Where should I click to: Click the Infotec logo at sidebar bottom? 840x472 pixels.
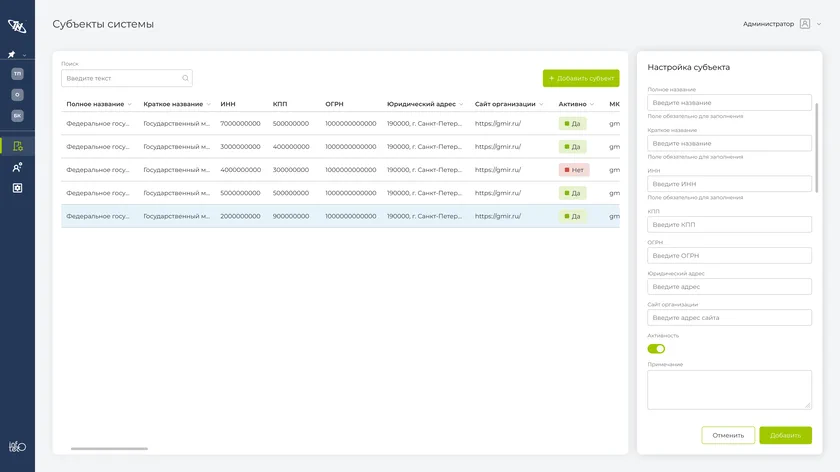click(x=17, y=446)
